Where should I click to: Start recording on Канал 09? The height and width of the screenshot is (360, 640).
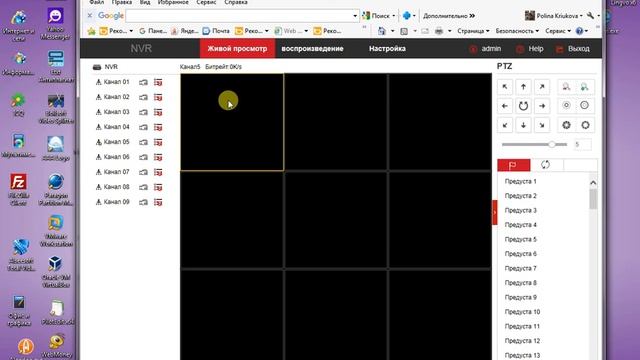[x=158, y=202]
